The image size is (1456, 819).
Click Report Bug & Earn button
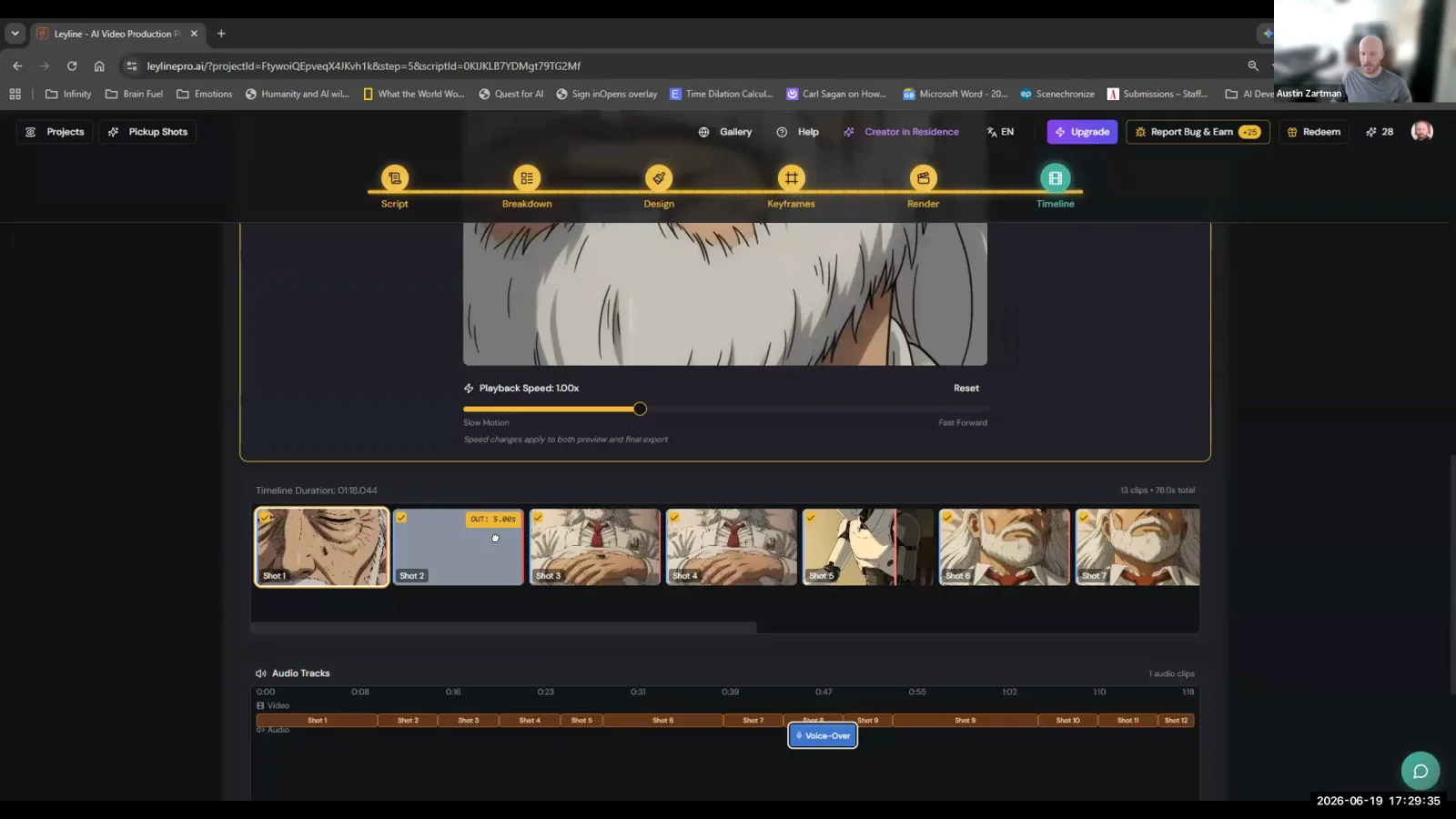1198,132
